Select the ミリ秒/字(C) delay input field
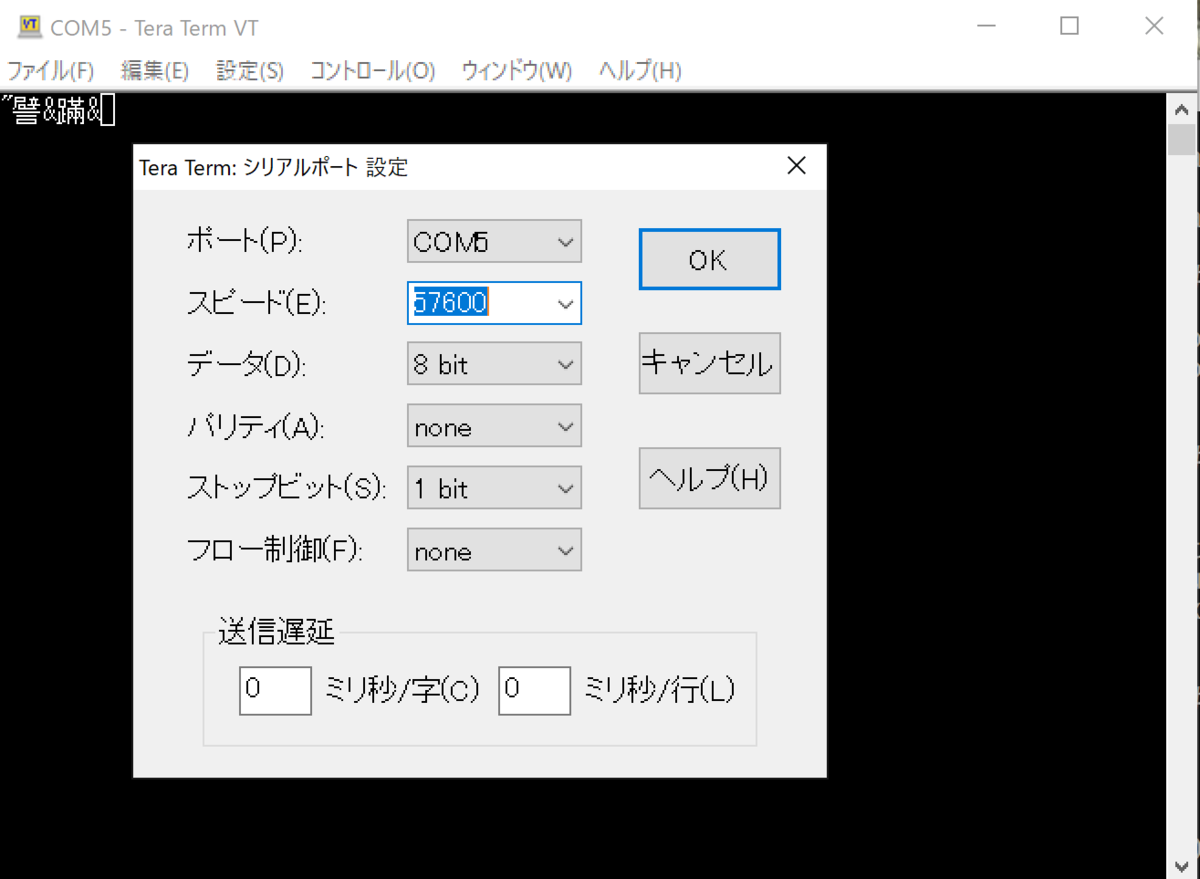 (x=274, y=690)
